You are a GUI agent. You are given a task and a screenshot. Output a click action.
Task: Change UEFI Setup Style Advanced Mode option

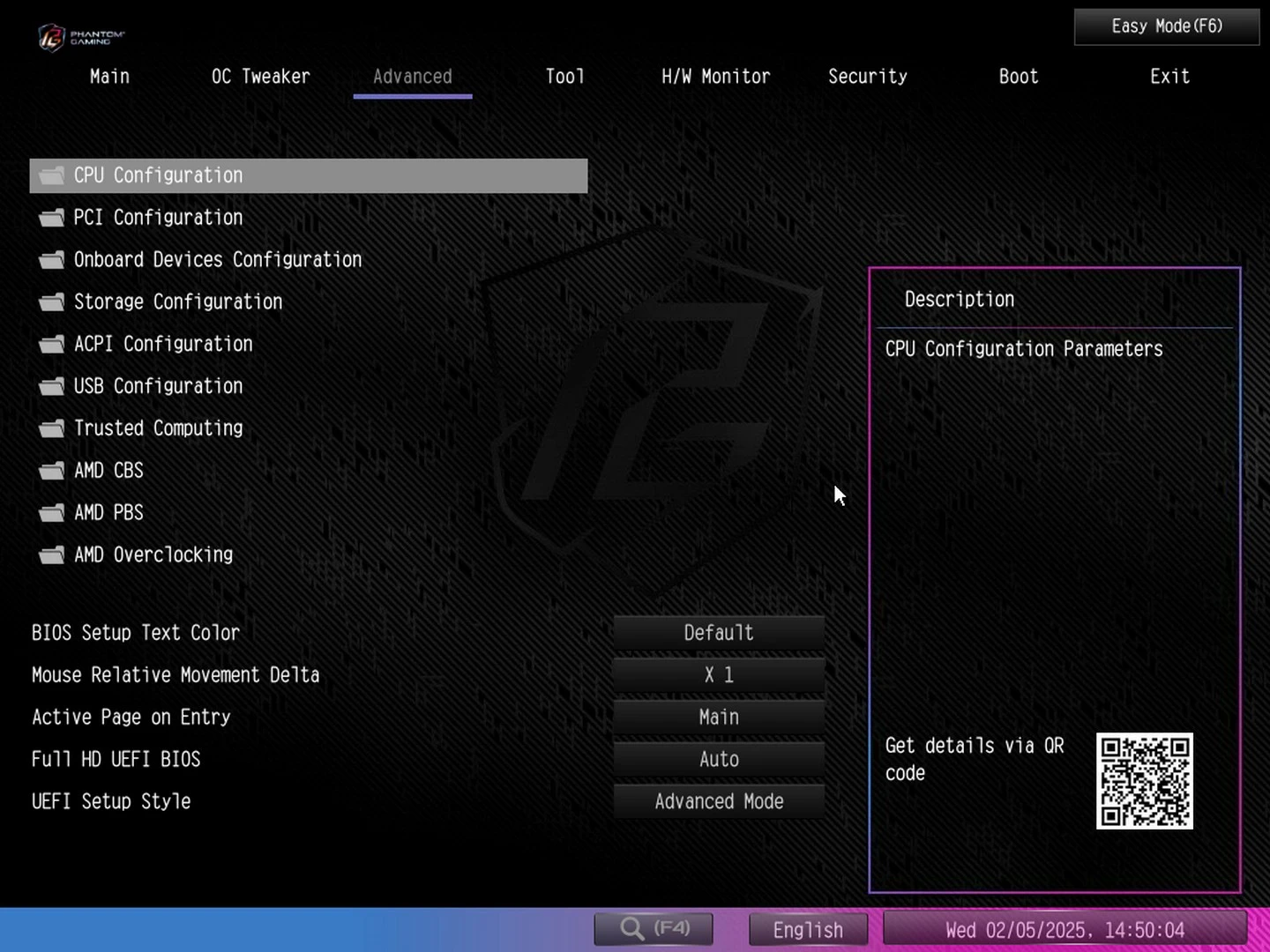(719, 801)
